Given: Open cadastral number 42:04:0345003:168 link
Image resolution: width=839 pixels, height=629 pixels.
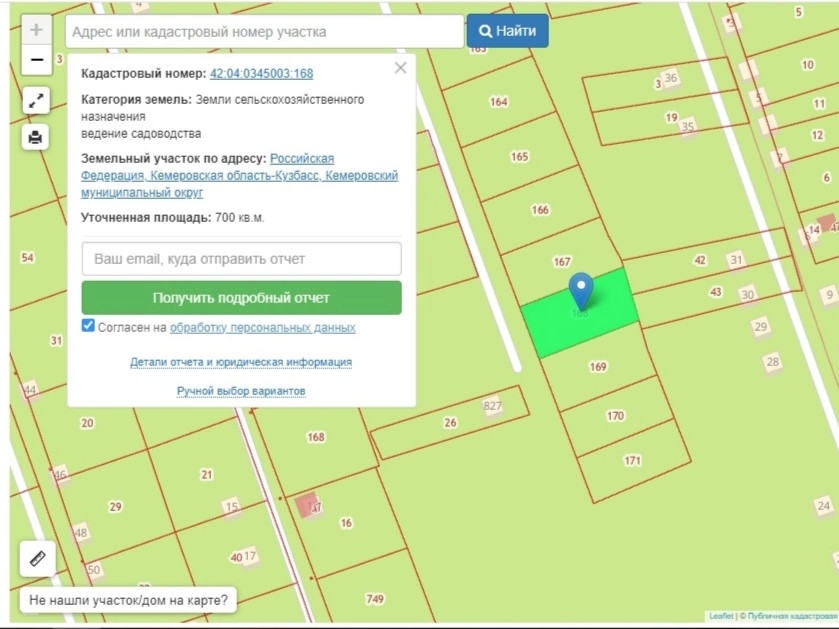Looking at the screenshot, I should 262,73.
